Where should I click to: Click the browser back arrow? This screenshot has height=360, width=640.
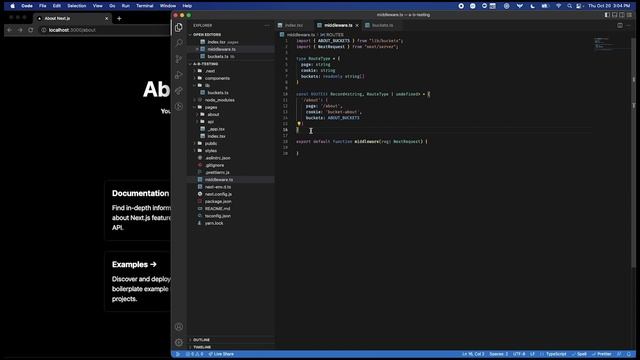click(9, 30)
